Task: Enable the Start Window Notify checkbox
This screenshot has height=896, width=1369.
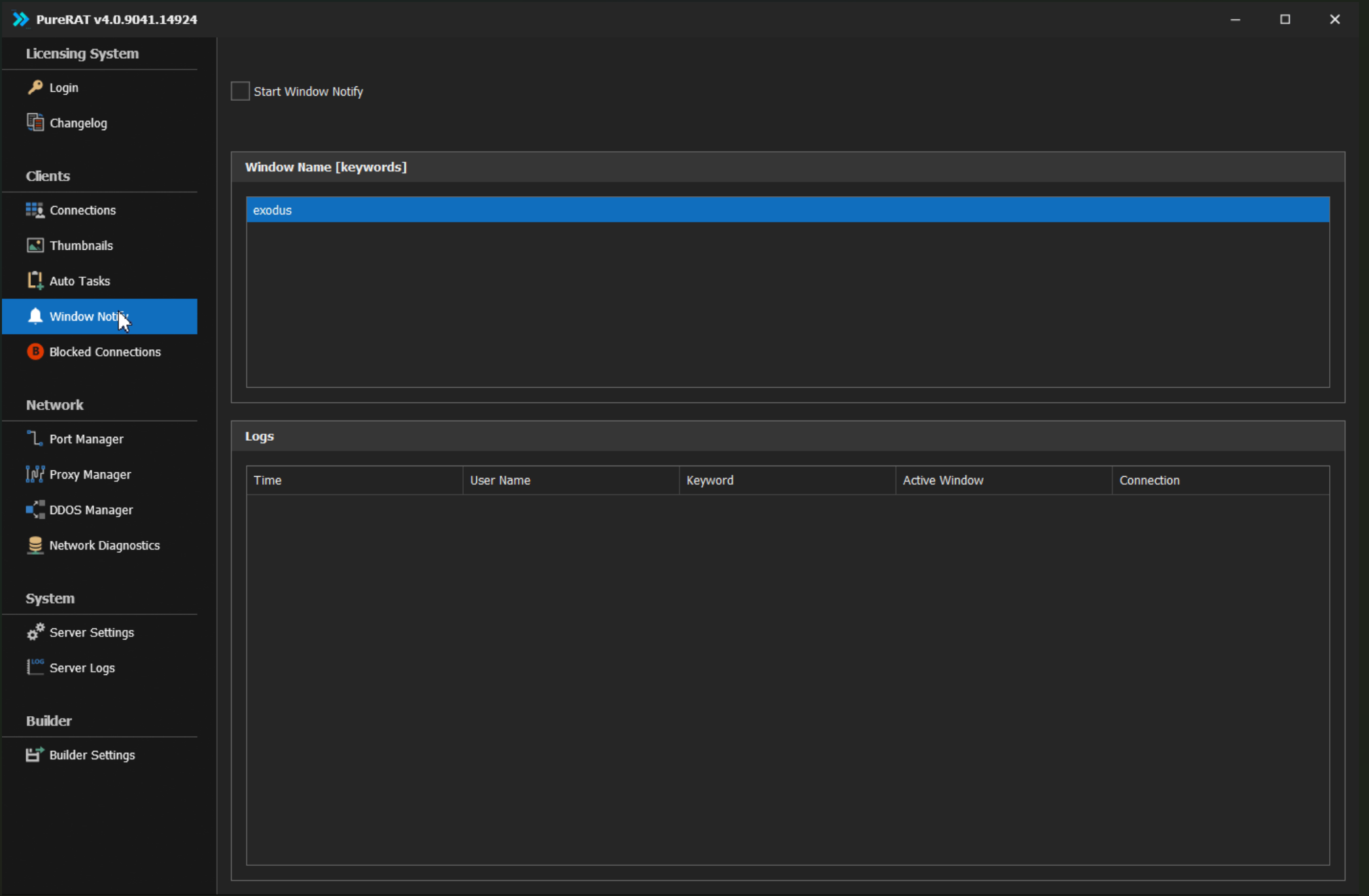Action: 240,91
